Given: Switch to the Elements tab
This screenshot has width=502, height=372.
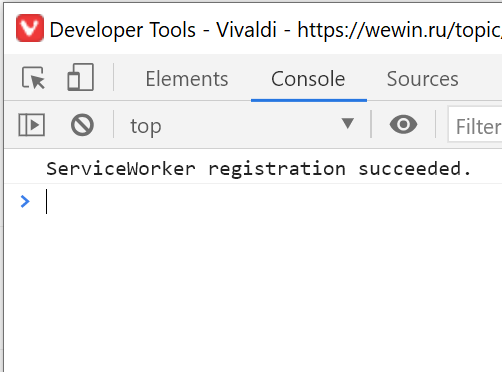Looking at the screenshot, I should click(x=187, y=79).
